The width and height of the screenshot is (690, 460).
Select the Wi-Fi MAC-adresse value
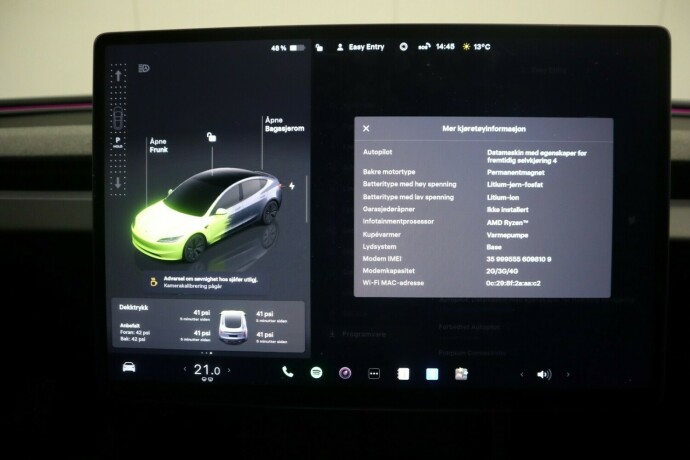tap(513, 283)
